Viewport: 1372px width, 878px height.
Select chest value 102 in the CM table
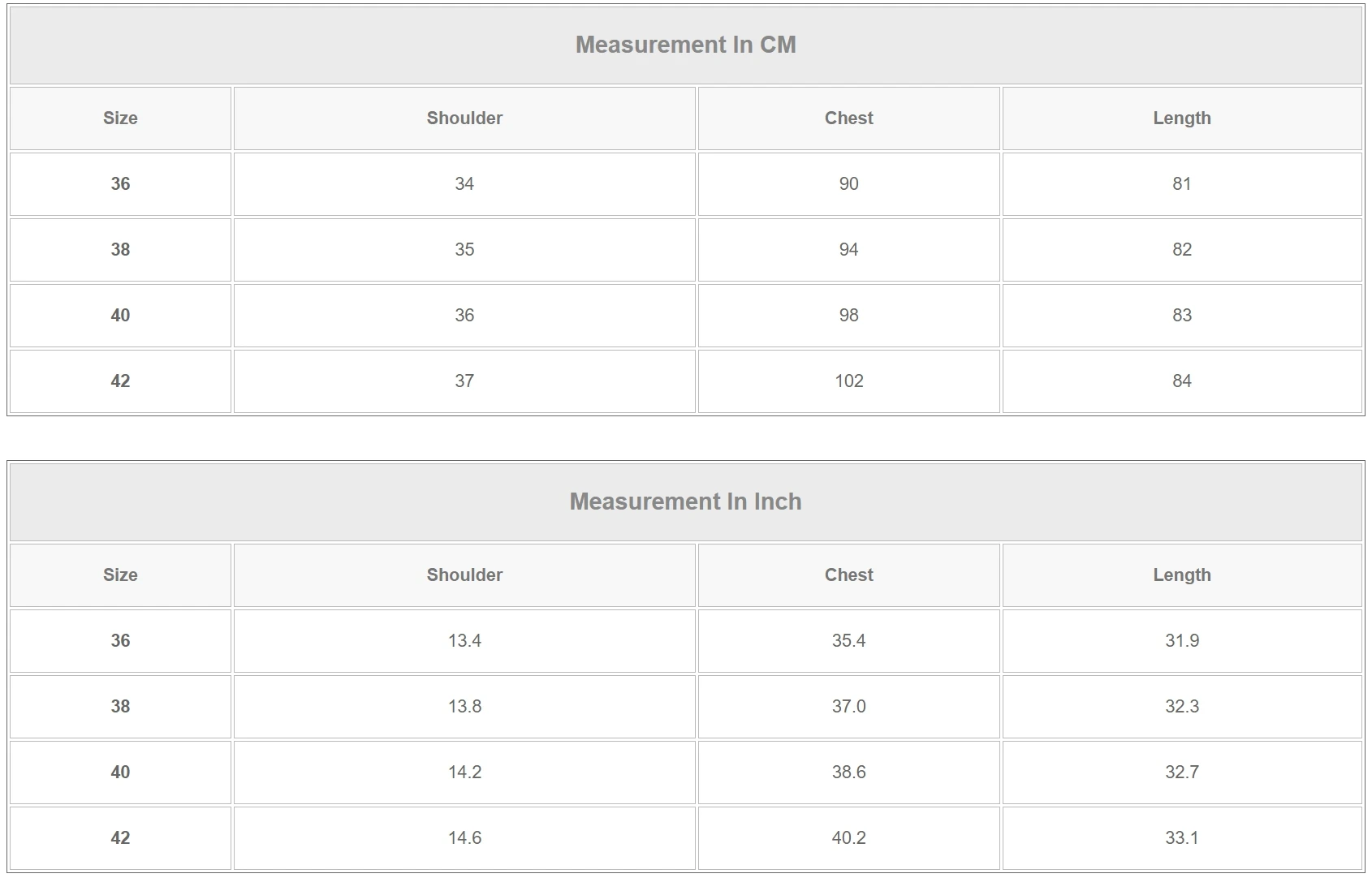(848, 381)
